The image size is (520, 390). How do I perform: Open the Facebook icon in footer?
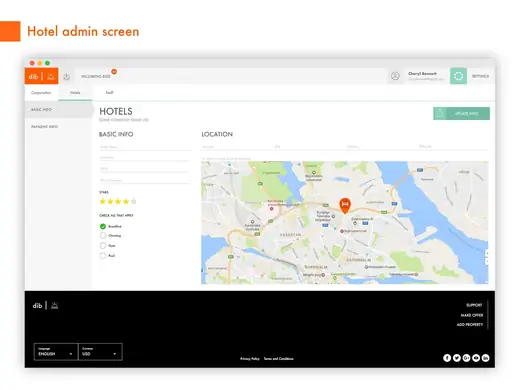(x=447, y=358)
